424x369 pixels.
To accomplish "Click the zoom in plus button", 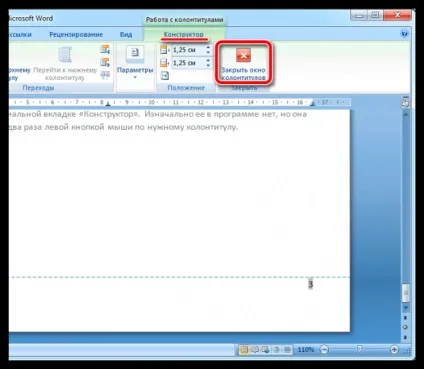I will tap(394, 350).
